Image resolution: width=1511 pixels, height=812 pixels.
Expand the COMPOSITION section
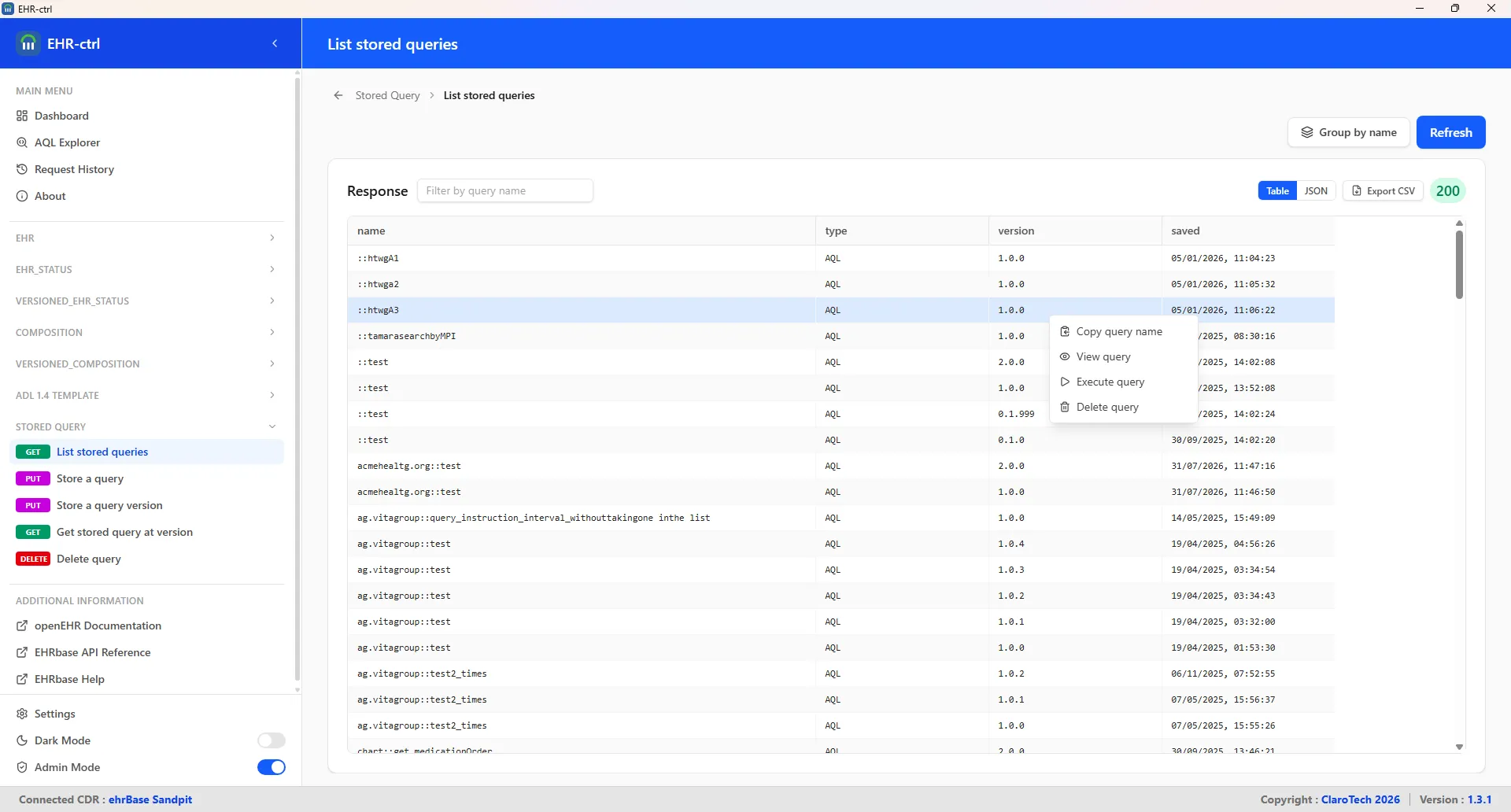pos(146,332)
